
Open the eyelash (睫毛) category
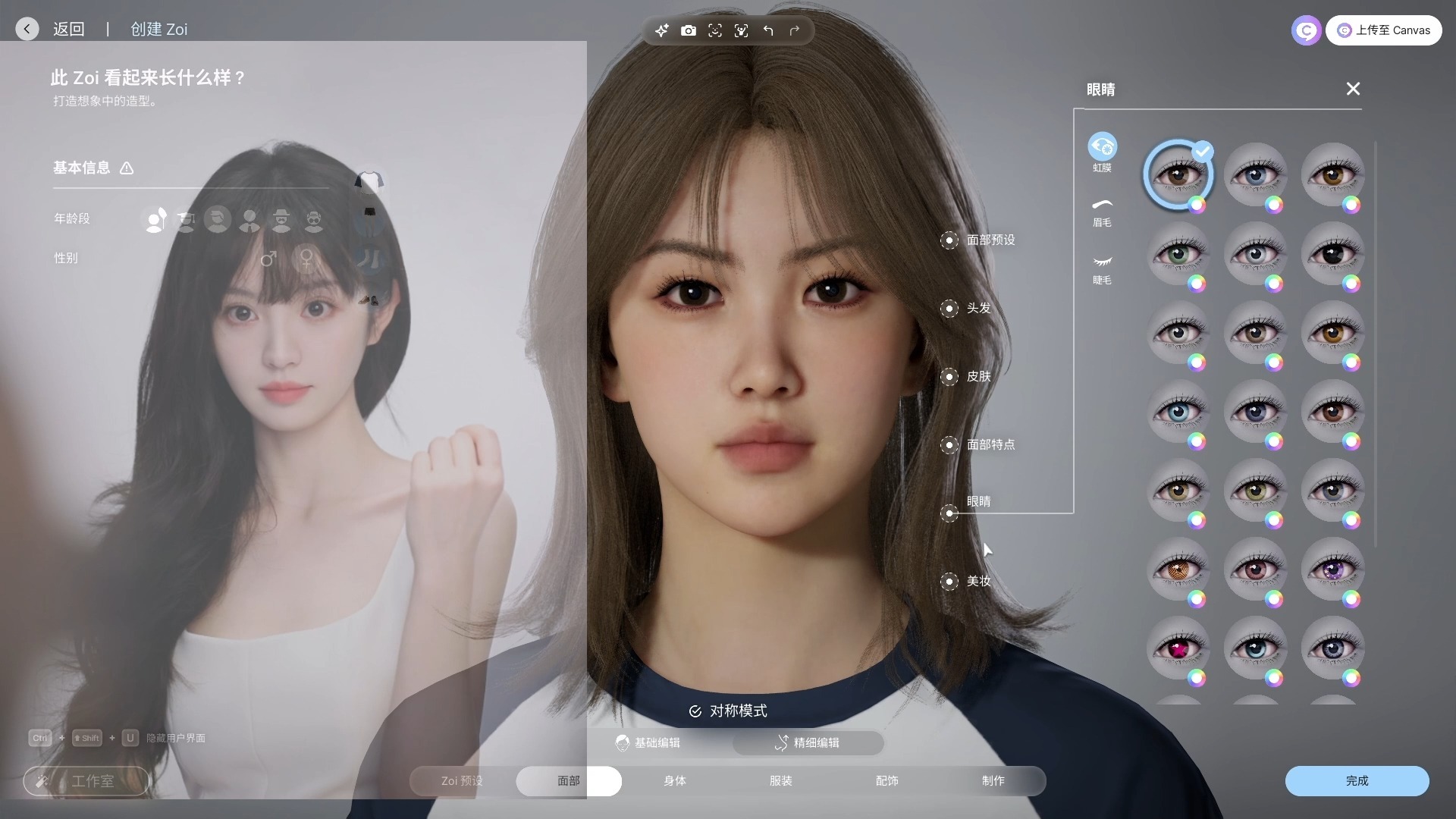pyautogui.click(x=1102, y=268)
